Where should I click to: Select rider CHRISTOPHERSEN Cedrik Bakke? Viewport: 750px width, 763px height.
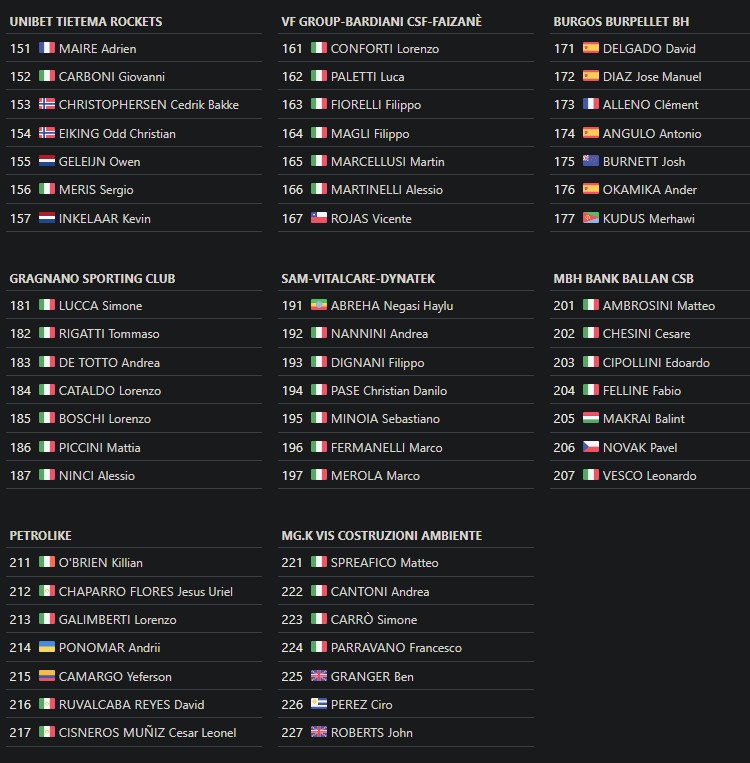tap(148, 105)
